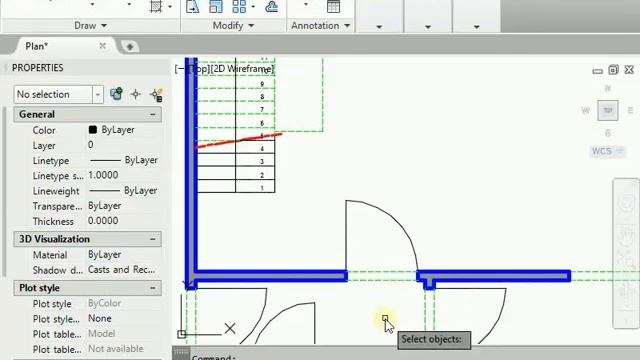Click the S compass direction on ViewCube
This screenshot has height=360, width=640.
[x=608, y=133]
